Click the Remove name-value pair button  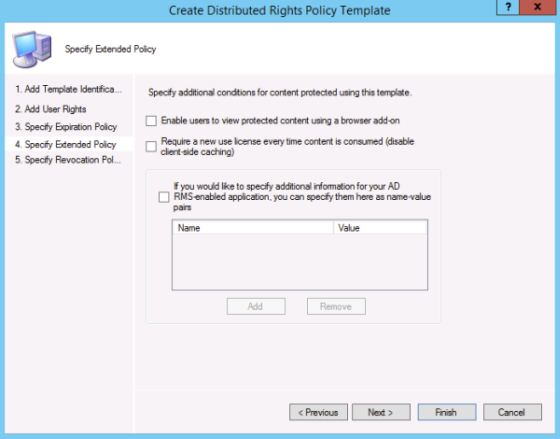pos(336,306)
